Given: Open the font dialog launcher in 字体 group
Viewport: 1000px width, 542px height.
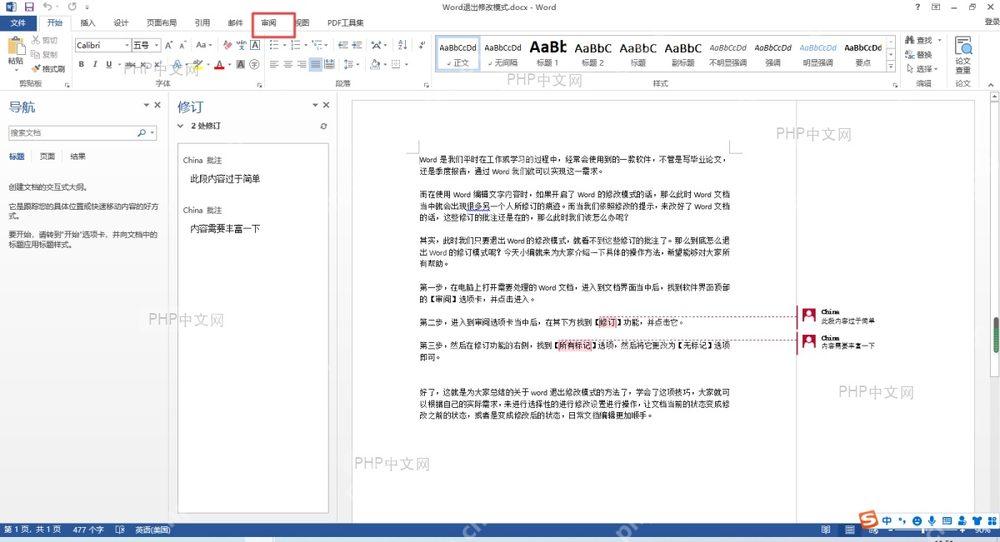Looking at the screenshot, I should click(x=259, y=84).
